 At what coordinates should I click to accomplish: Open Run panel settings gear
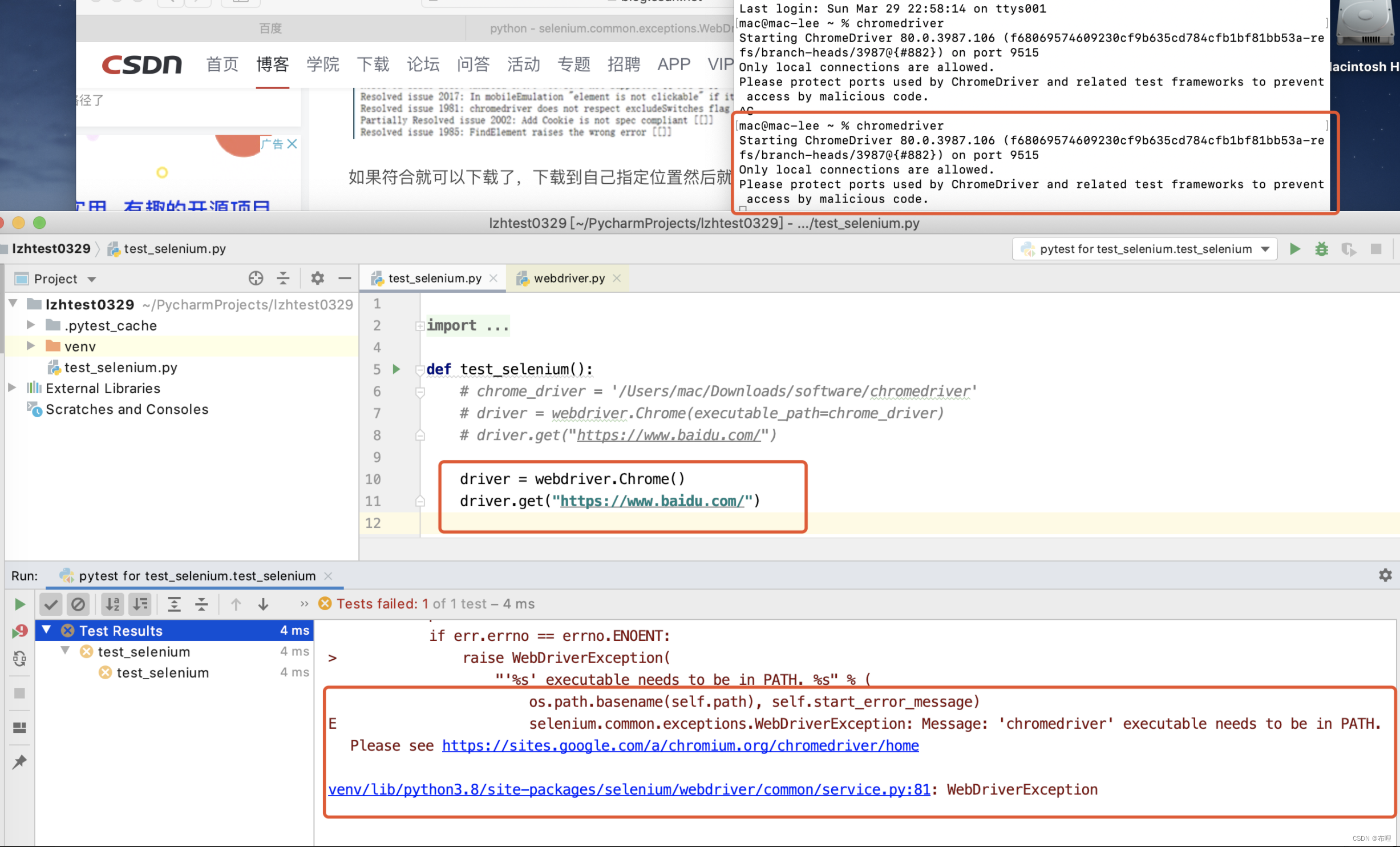tap(1385, 575)
